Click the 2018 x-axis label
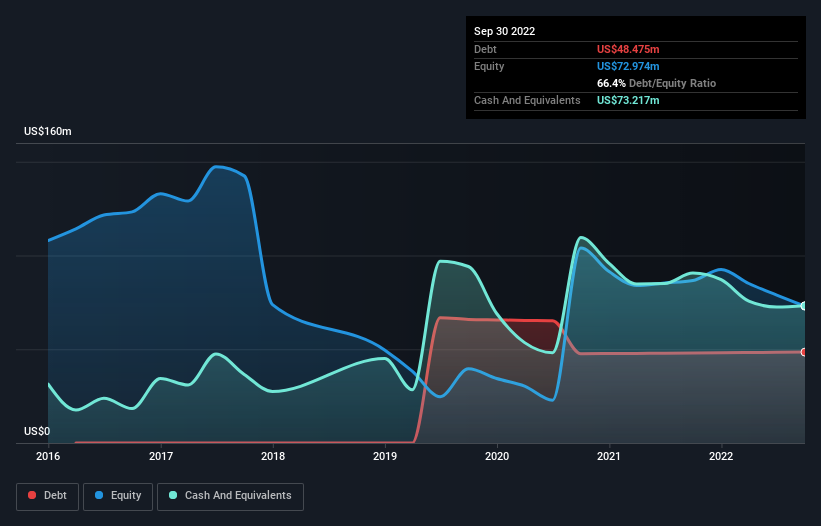The height and width of the screenshot is (526, 821). (273, 456)
